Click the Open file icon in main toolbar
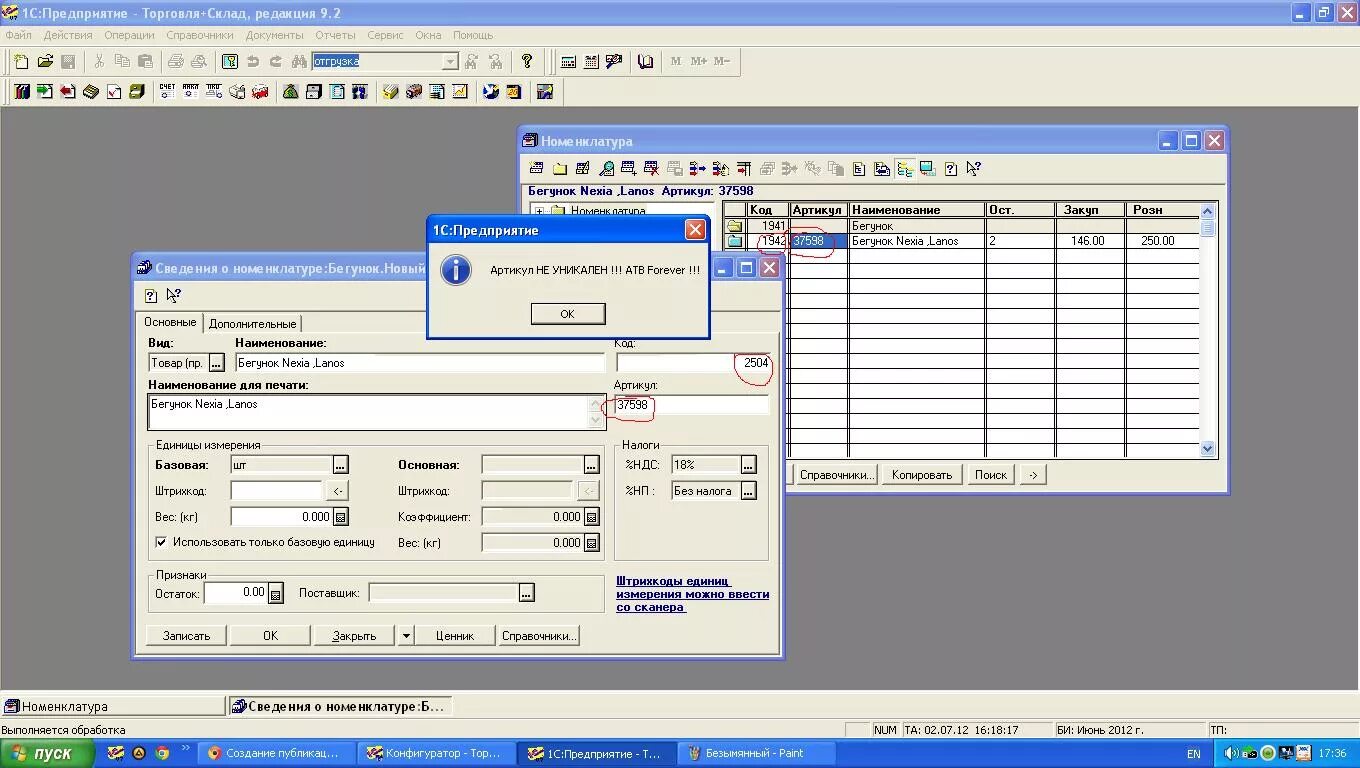 [x=45, y=61]
